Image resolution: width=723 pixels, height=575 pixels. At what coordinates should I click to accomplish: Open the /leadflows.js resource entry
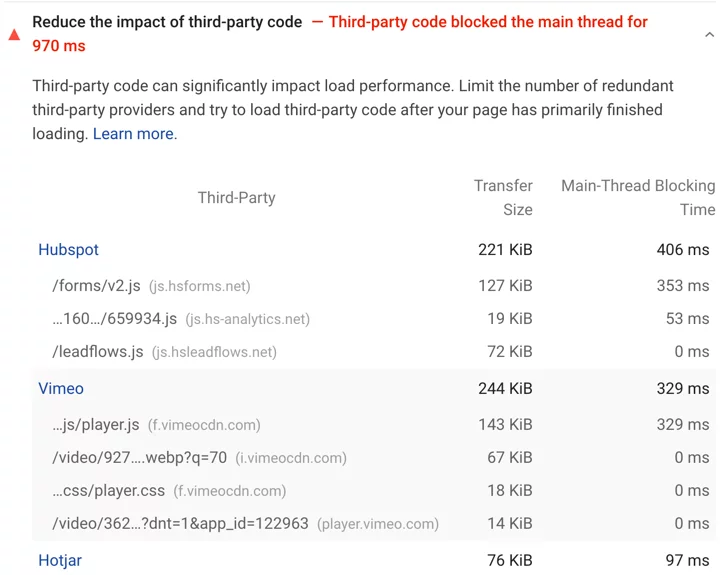[x=97, y=352]
